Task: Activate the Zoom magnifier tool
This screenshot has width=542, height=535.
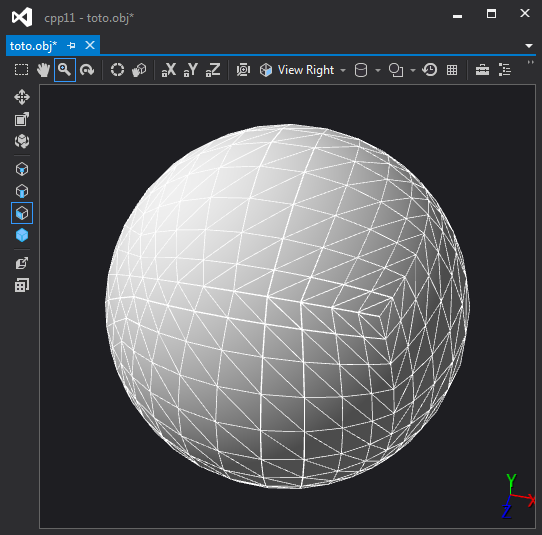Action: pos(65,70)
